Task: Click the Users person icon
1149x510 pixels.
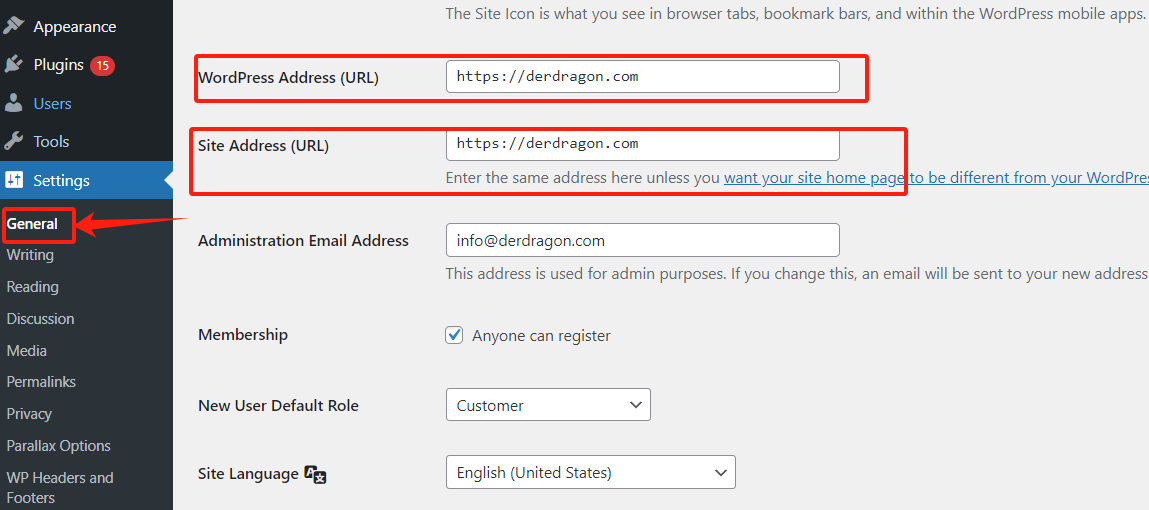Action: (x=13, y=103)
